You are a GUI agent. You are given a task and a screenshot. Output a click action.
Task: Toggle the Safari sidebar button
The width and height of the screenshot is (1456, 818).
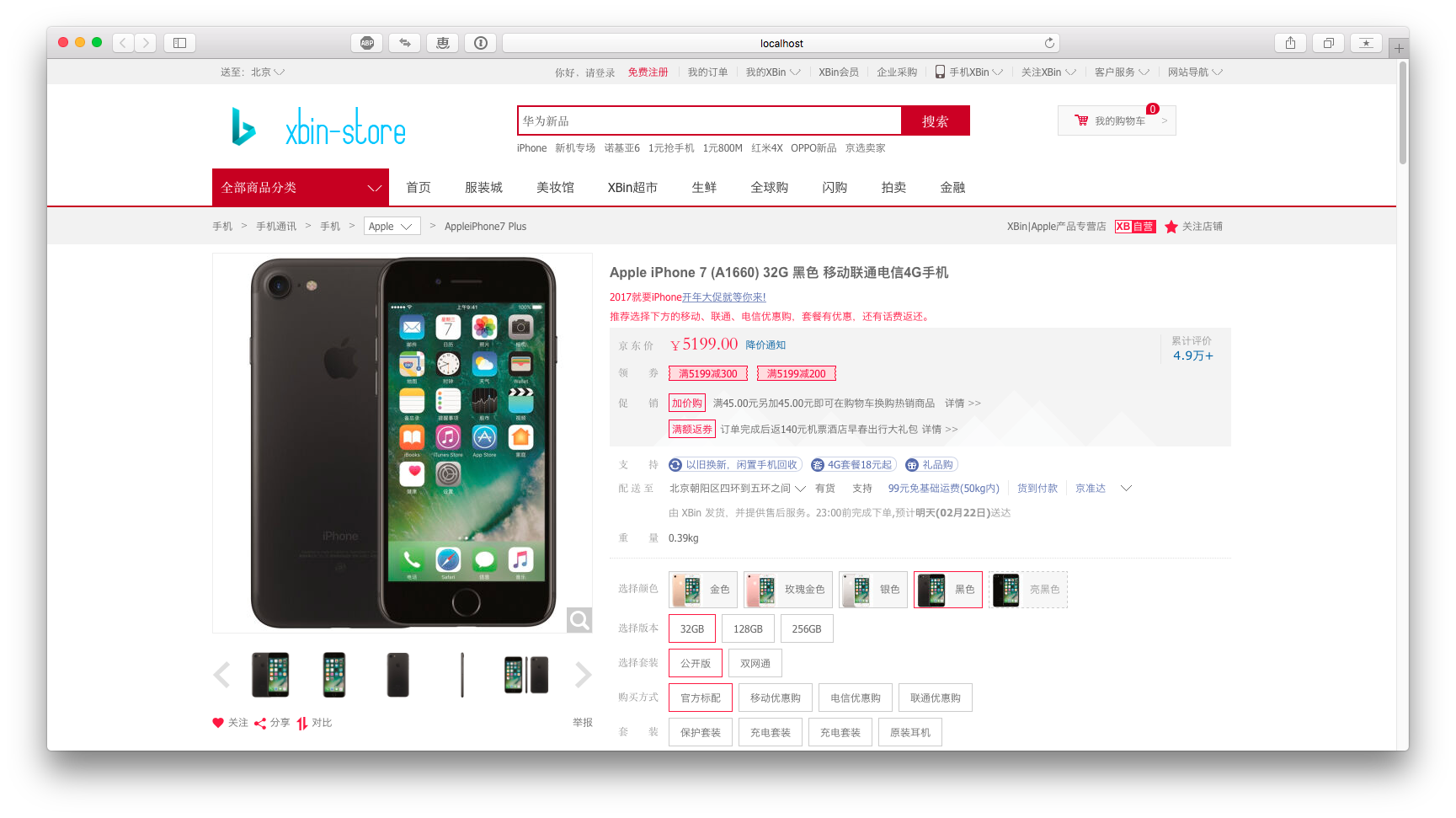[x=179, y=43]
